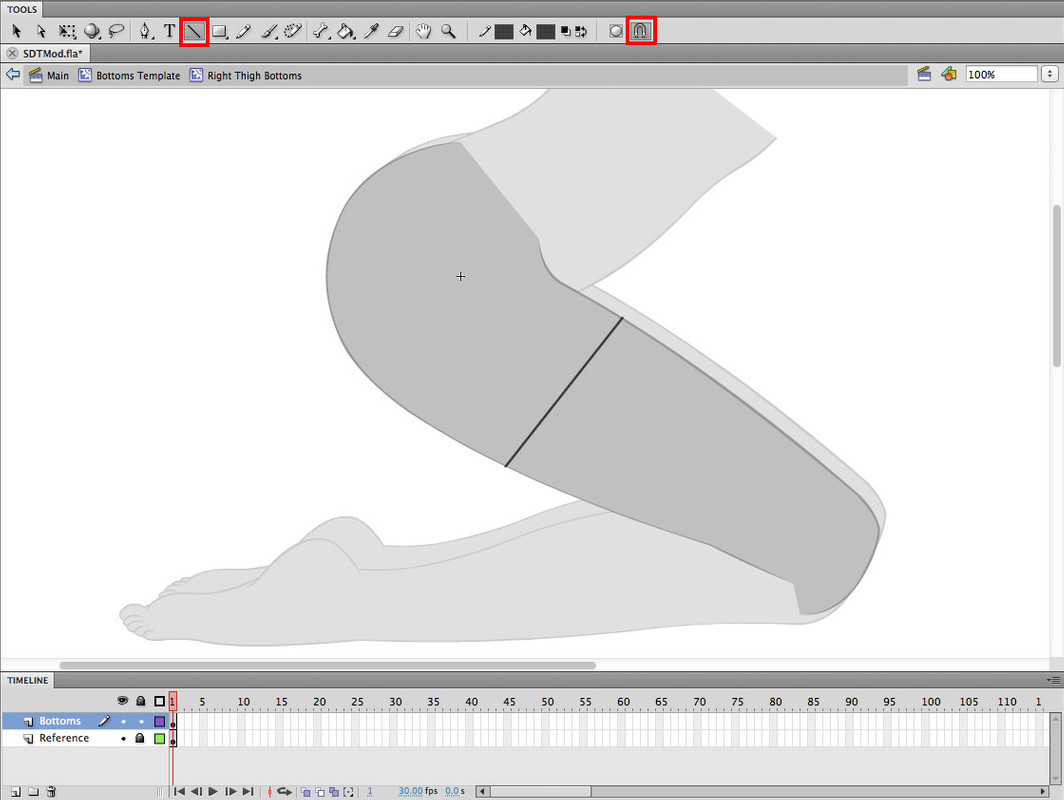
Task: Toggle Snap to Objects magnet
Action: 641,32
